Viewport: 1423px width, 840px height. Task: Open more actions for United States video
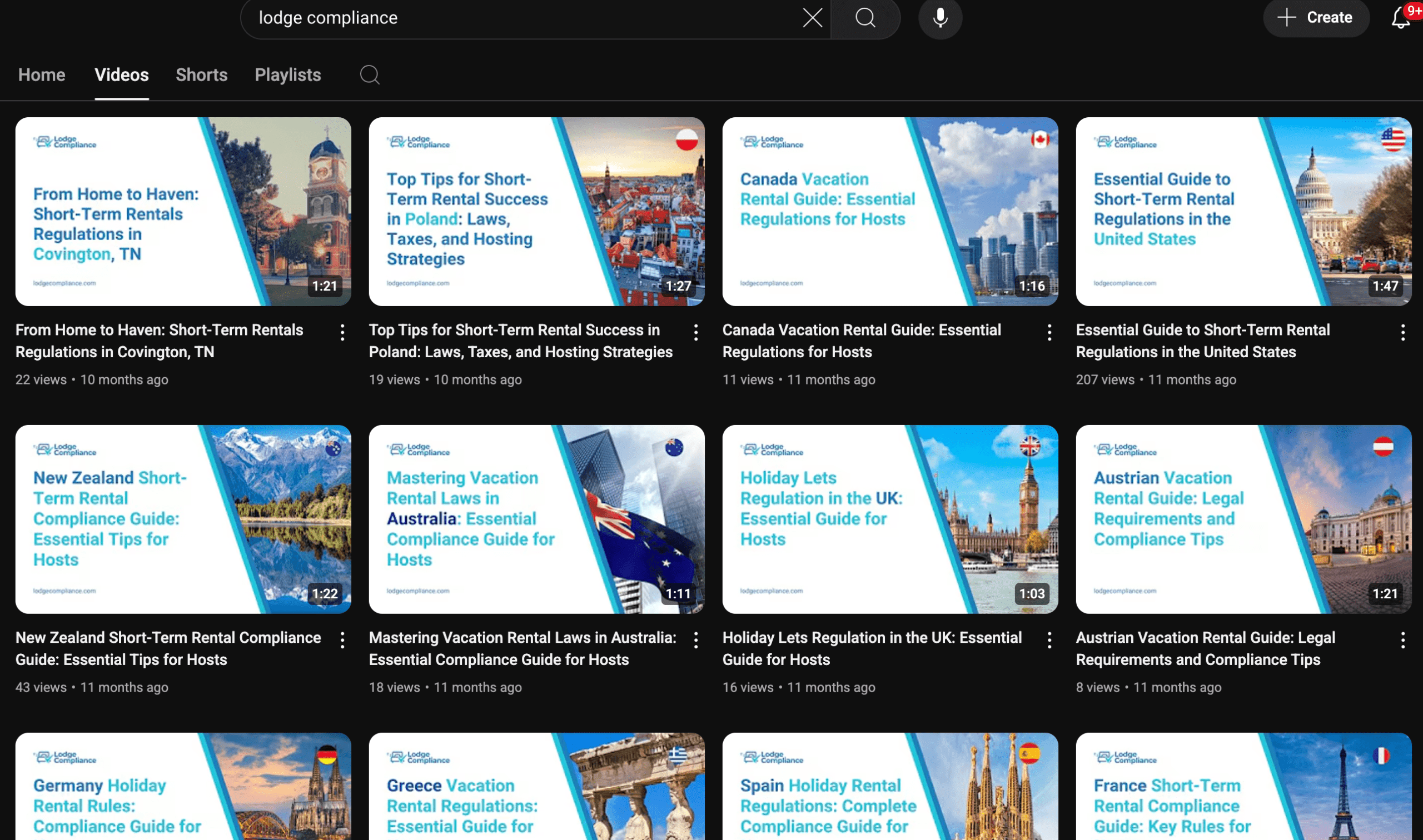coord(1402,332)
